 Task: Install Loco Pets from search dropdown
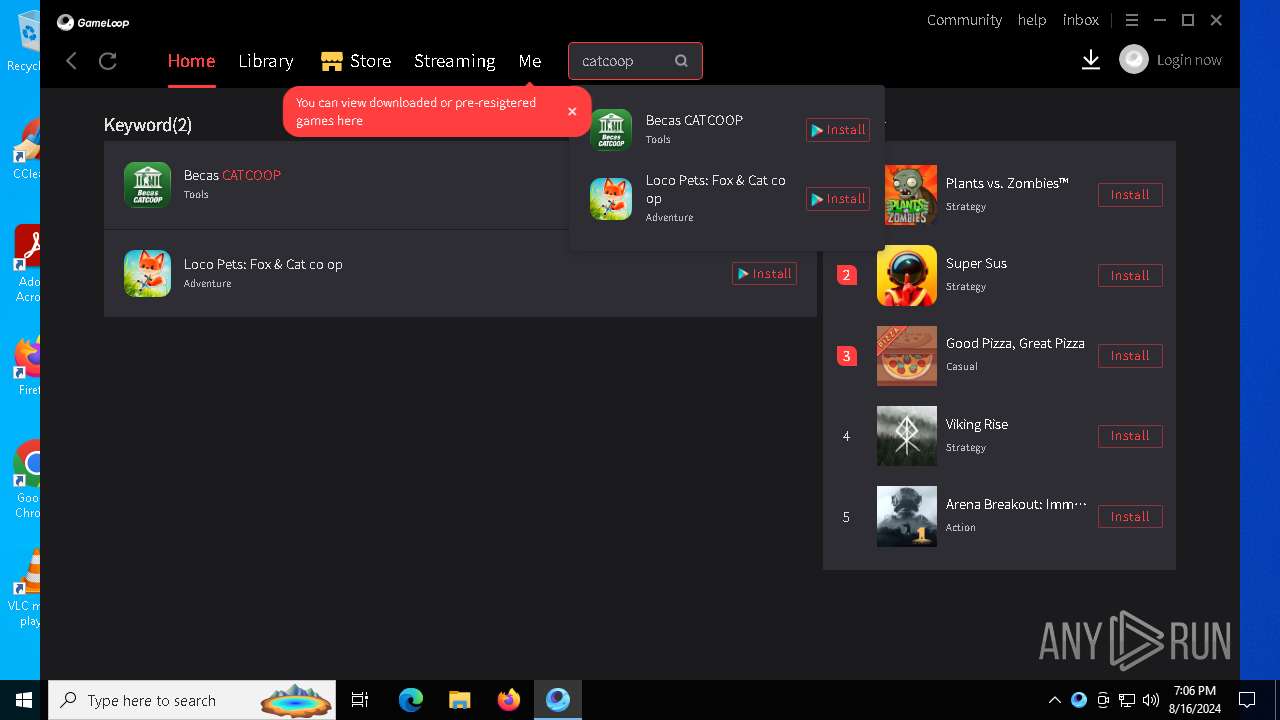point(838,199)
